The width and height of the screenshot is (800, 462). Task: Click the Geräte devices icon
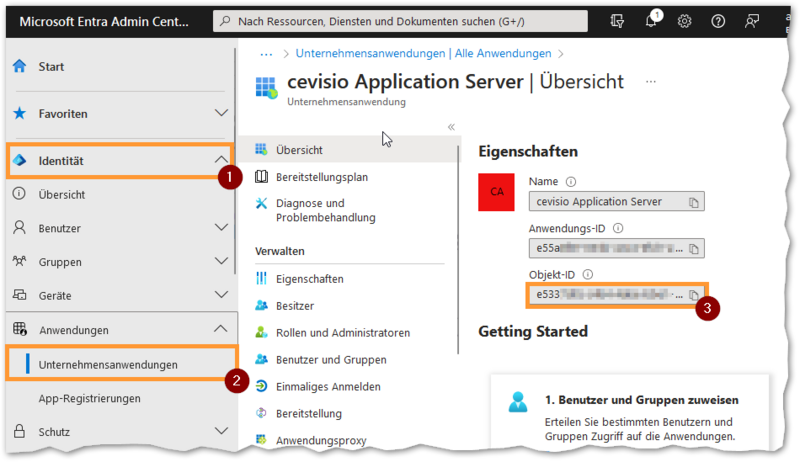coord(19,295)
